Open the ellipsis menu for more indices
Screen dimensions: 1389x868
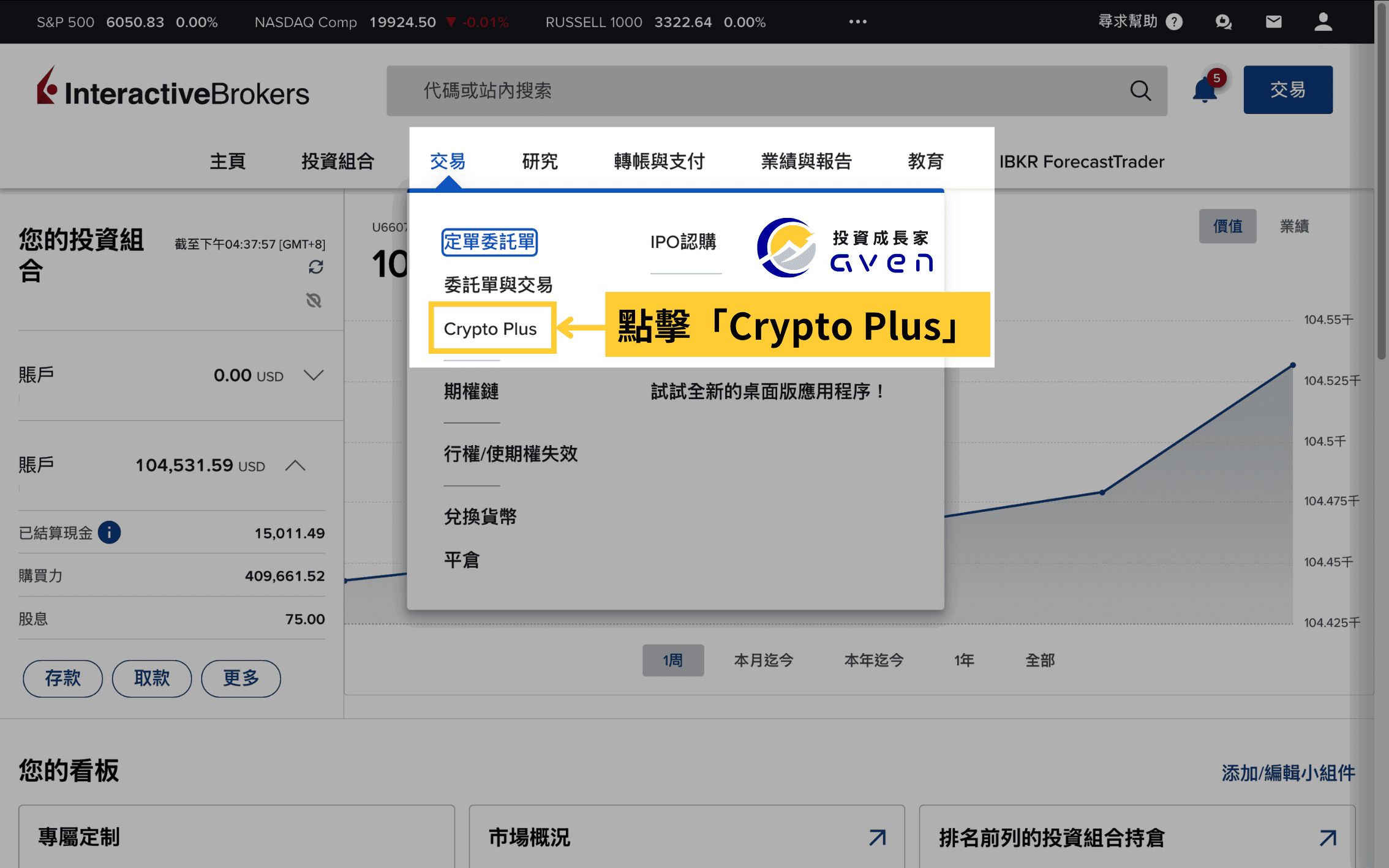point(857,21)
